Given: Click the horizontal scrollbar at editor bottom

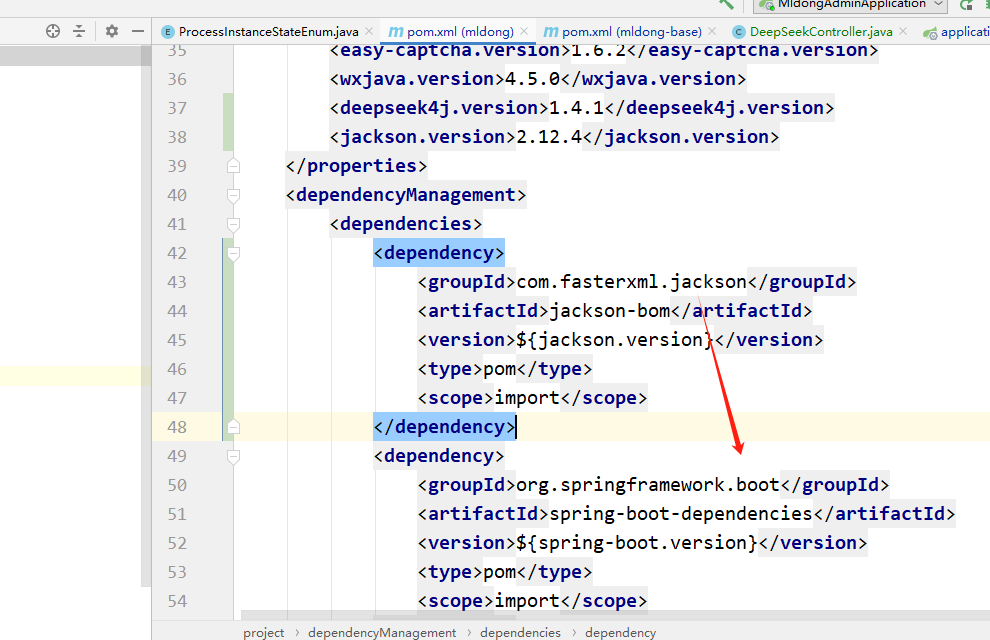Looking at the screenshot, I should click(616, 615).
